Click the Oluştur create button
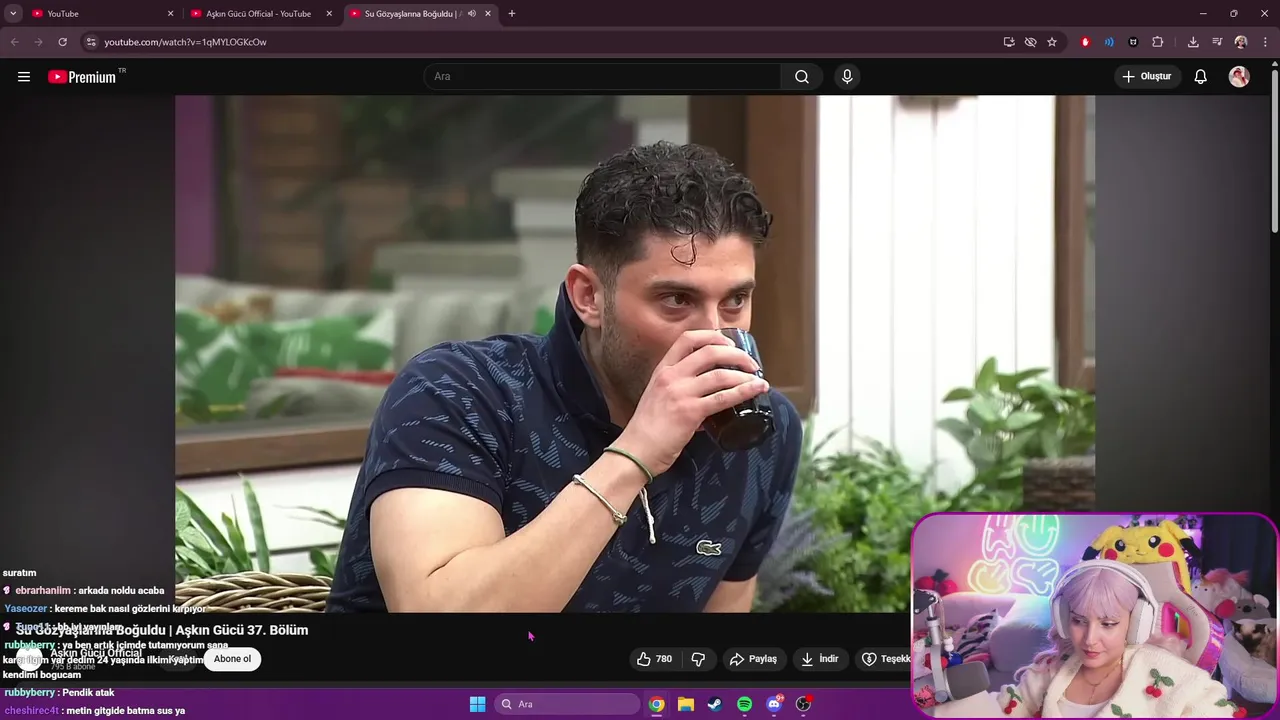Image resolution: width=1280 pixels, height=720 pixels. pyautogui.click(x=1147, y=77)
